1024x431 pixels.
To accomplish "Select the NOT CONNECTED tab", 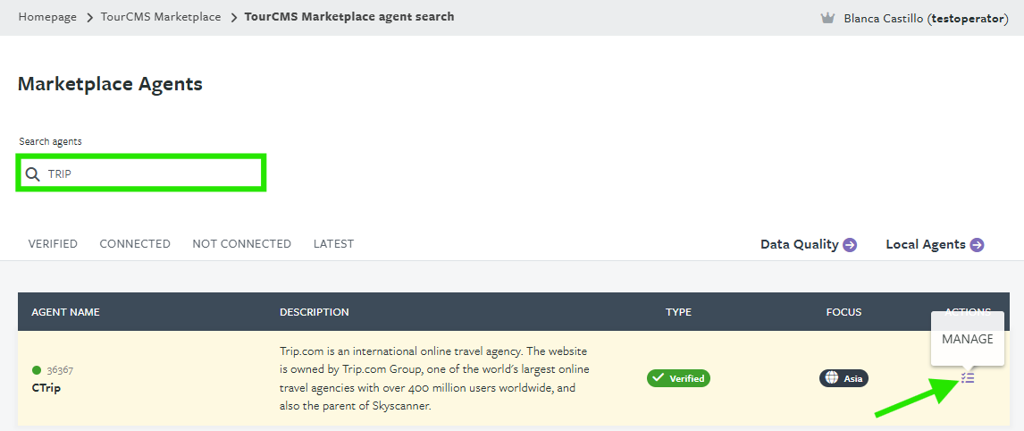I will 242,244.
